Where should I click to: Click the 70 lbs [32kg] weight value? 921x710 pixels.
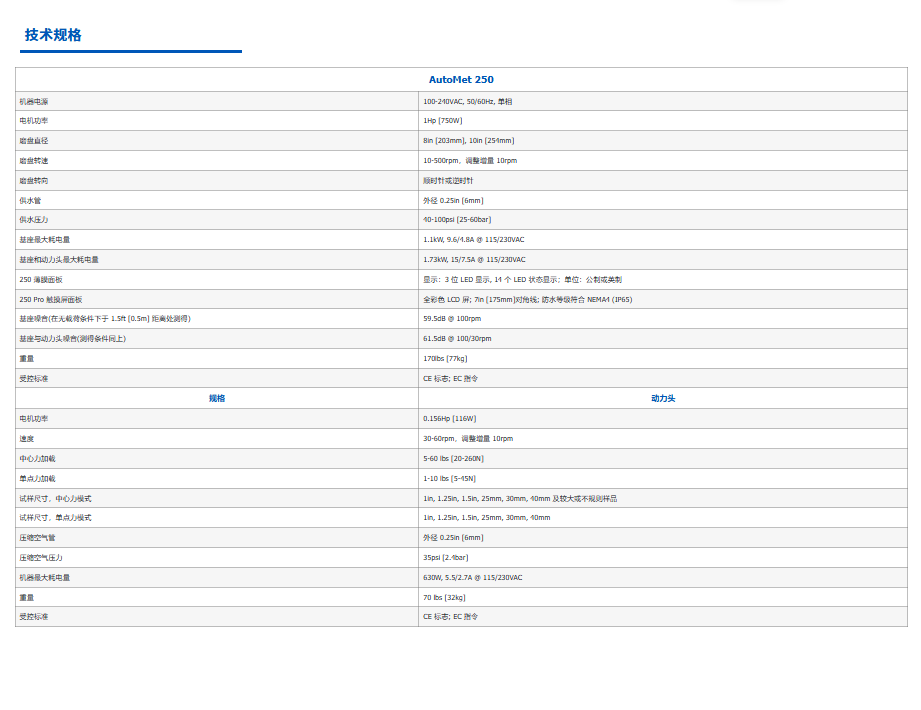click(445, 598)
